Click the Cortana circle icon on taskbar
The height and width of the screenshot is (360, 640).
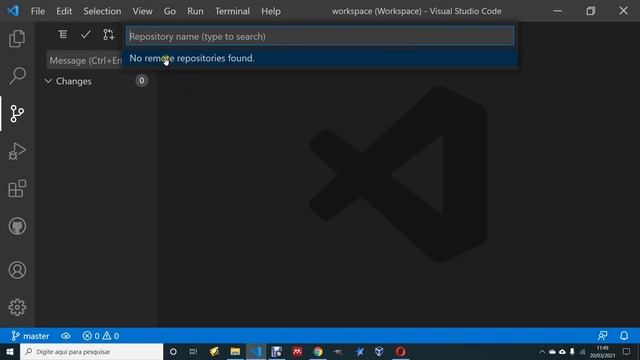coord(173,351)
